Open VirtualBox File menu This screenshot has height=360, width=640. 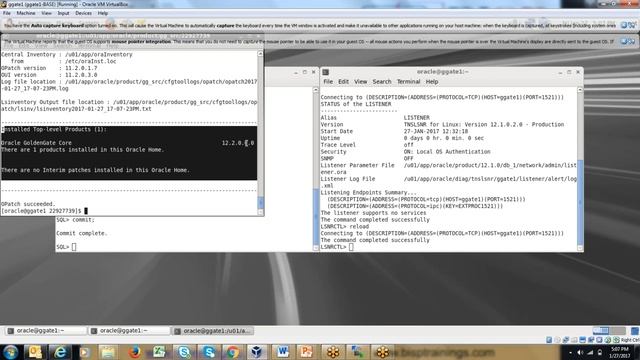click(x=7, y=13)
